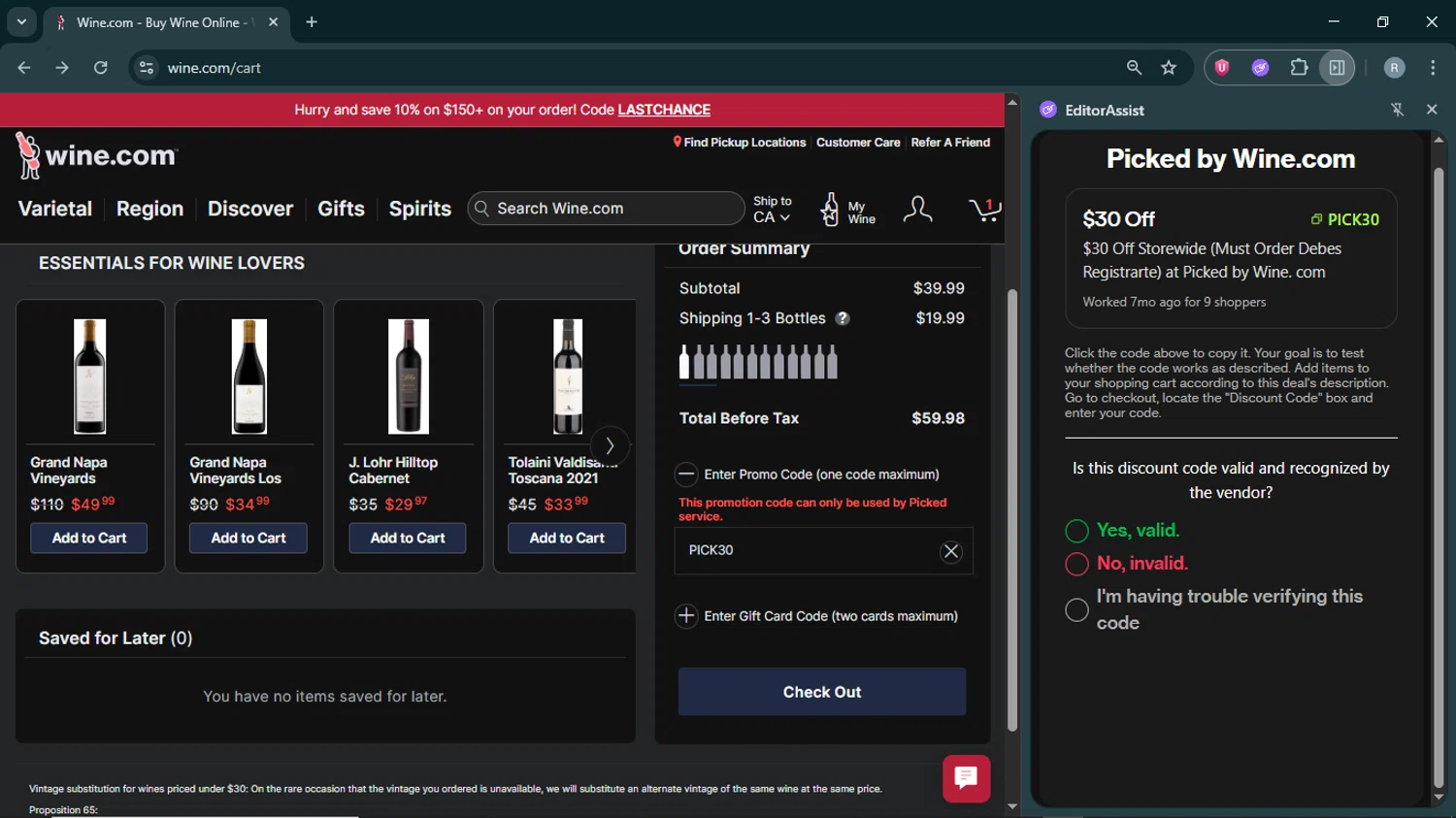Select the 'Yes, valid.' option
Screen dimensions: 1456x818
click(1076, 531)
